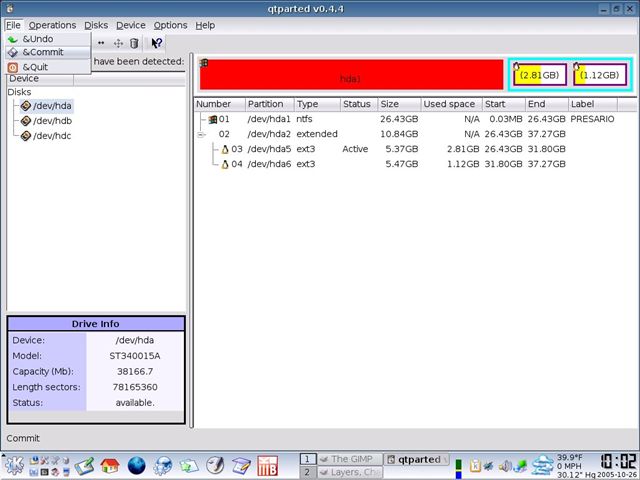The image size is (640, 480).
Task: Sort by the Label column header
Action: pos(593,104)
